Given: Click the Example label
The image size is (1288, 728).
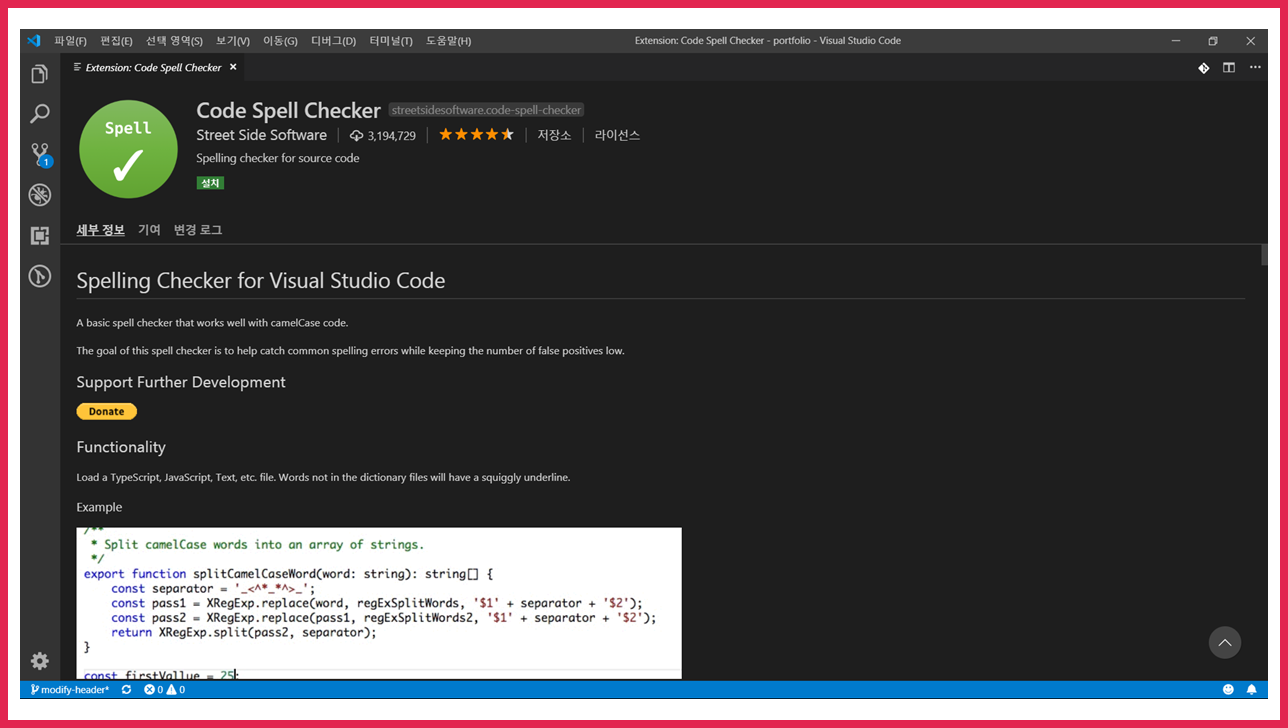Looking at the screenshot, I should pos(99,507).
